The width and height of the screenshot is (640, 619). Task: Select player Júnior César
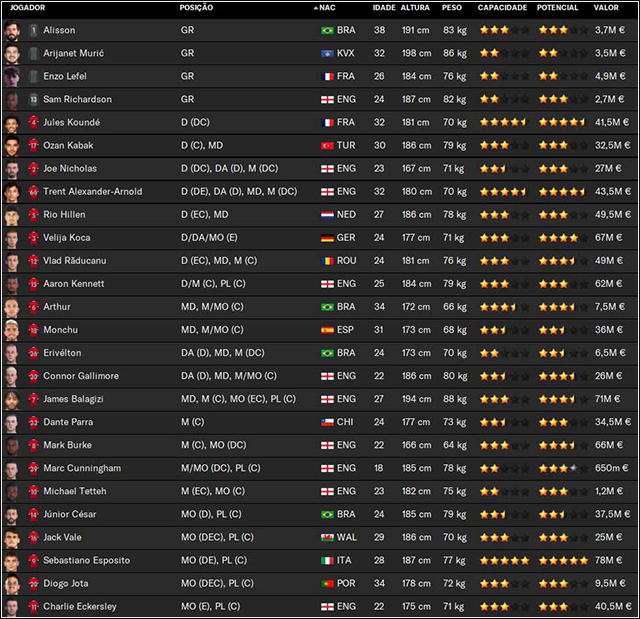[70, 514]
